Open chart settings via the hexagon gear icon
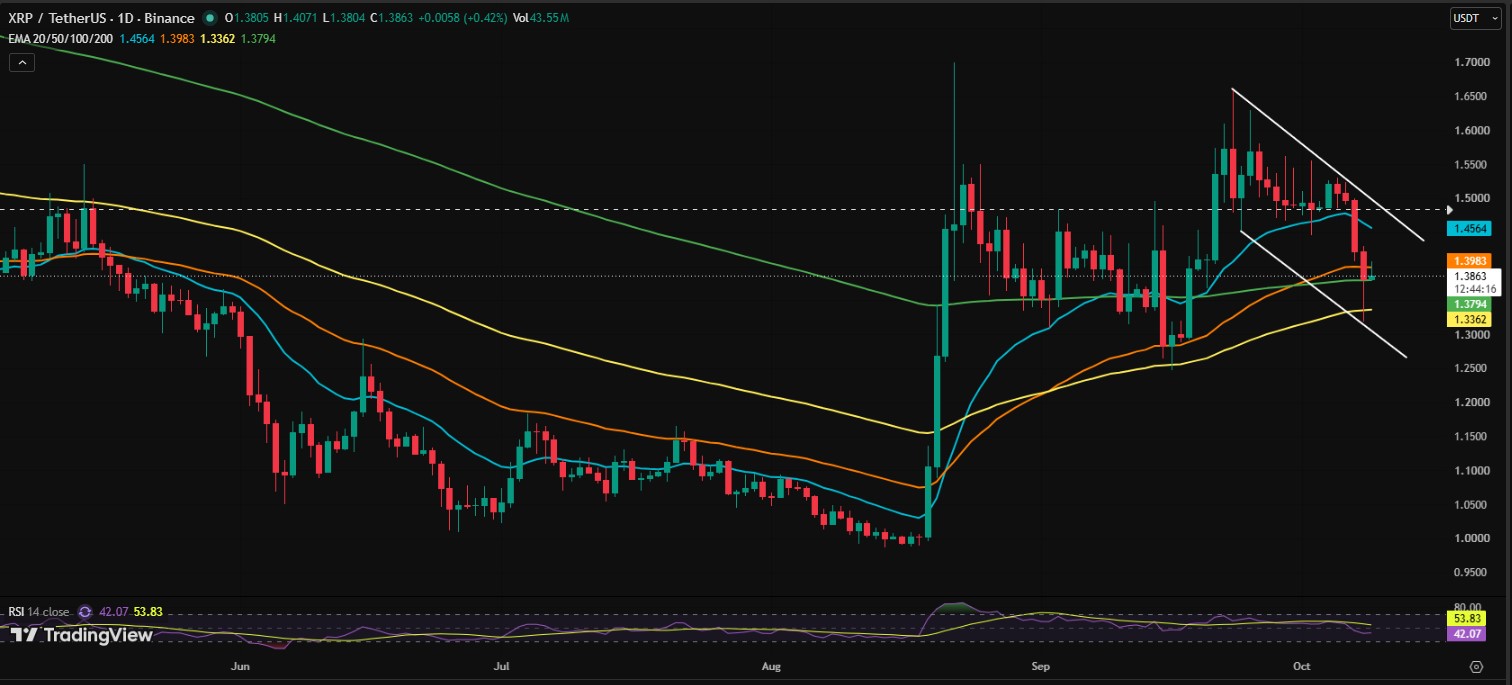 click(x=1476, y=665)
